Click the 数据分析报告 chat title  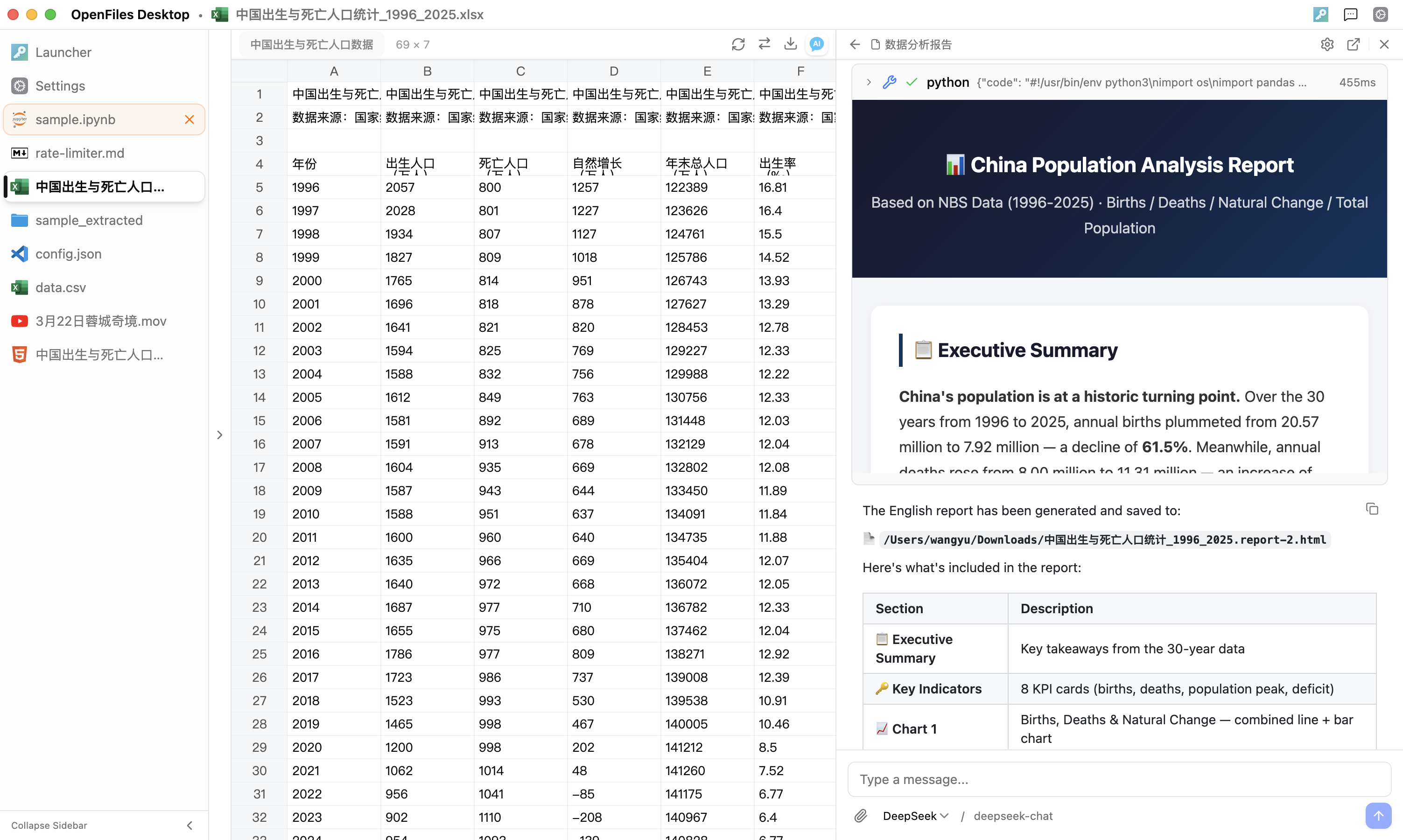(x=918, y=44)
